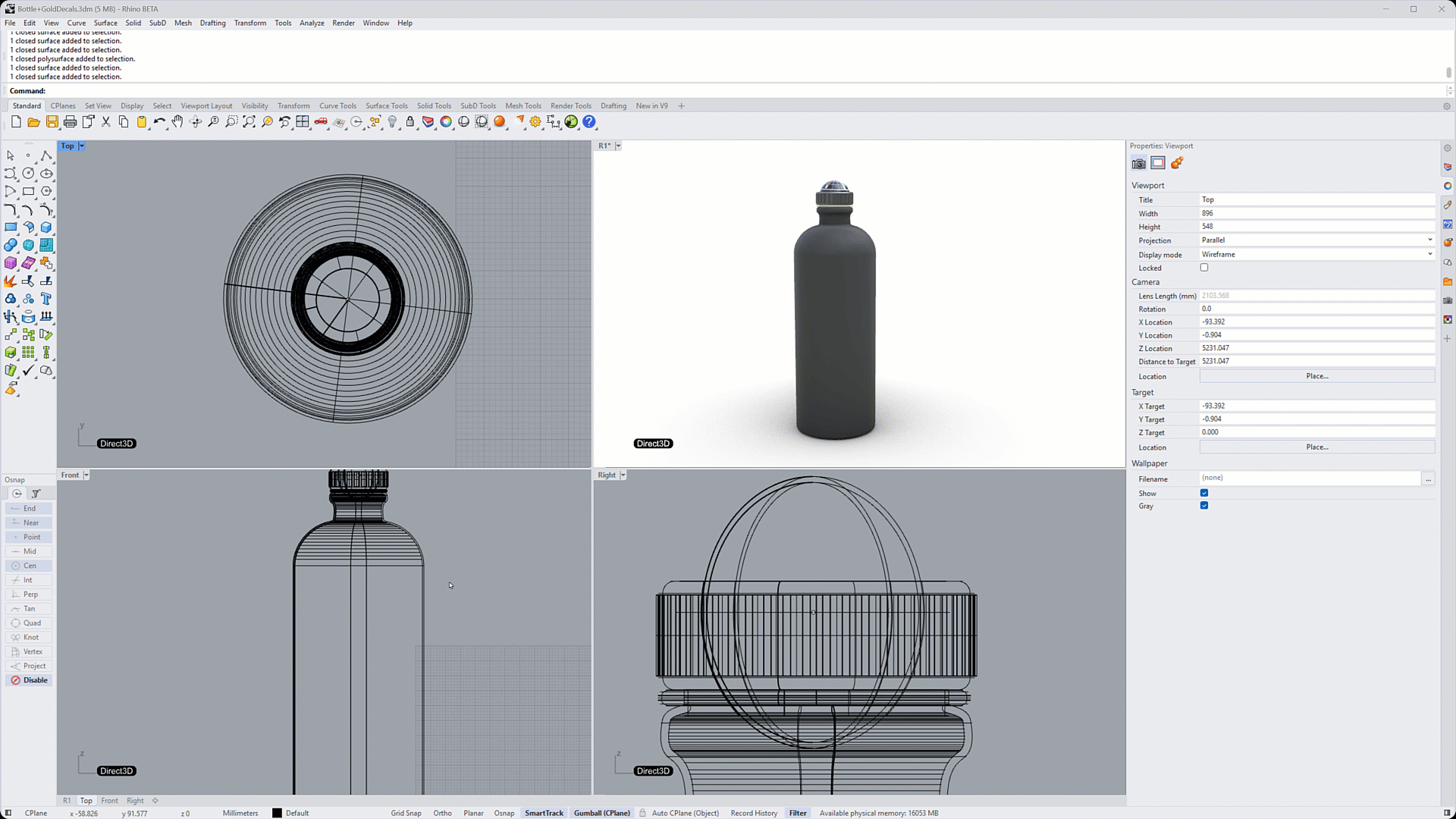Browse wallpaper filename with ellipsis button
The width and height of the screenshot is (1456, 819).
[1428, 479]
